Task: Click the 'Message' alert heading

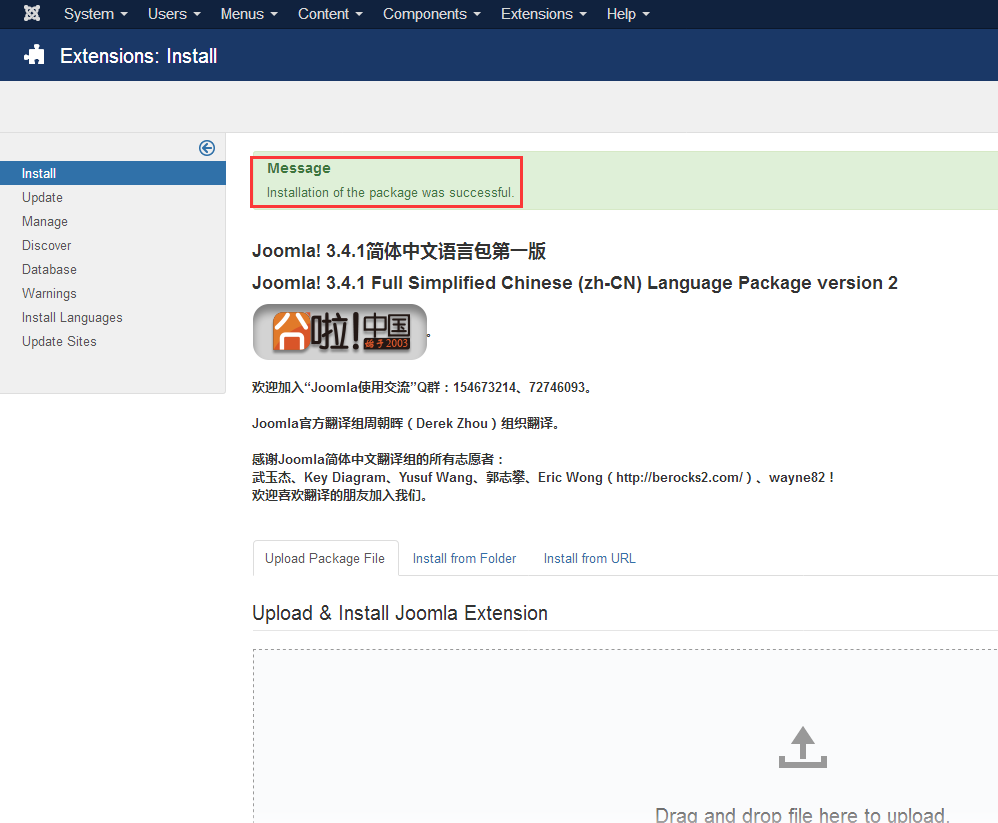Action: point(299,168)
